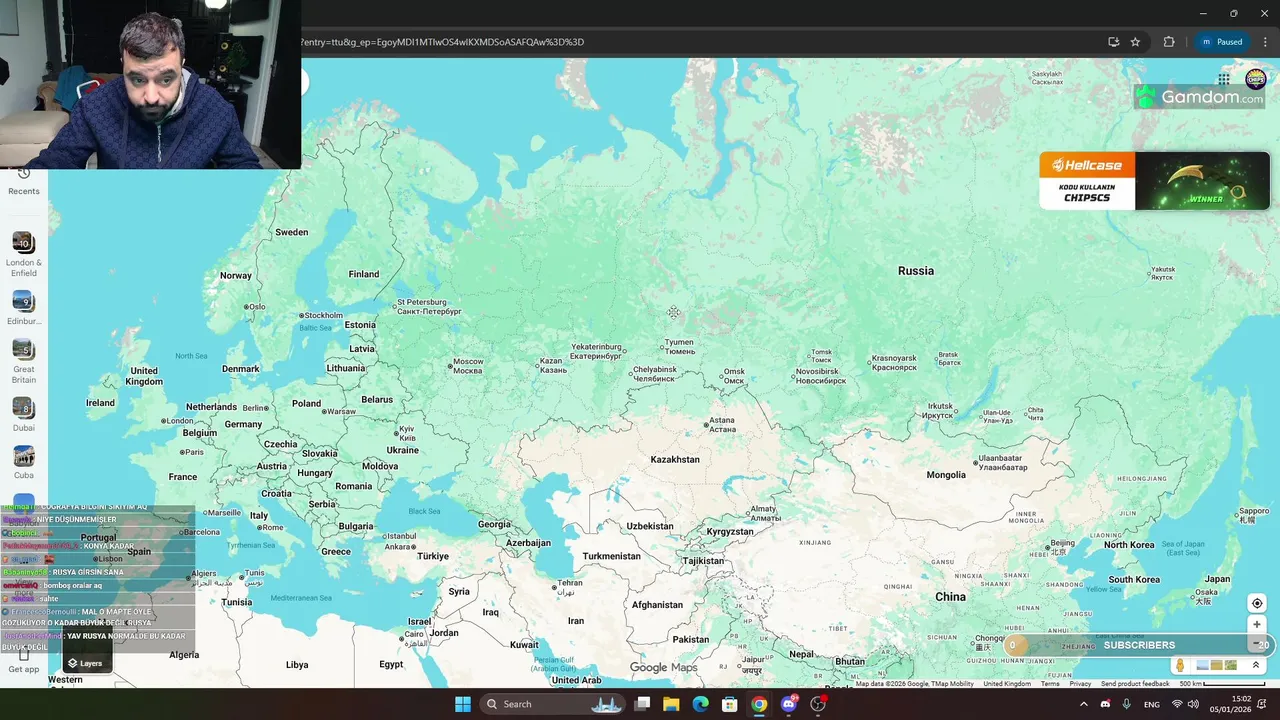
Task: Switch to Google Chrome in the taskbar
Action: [759, 704]
